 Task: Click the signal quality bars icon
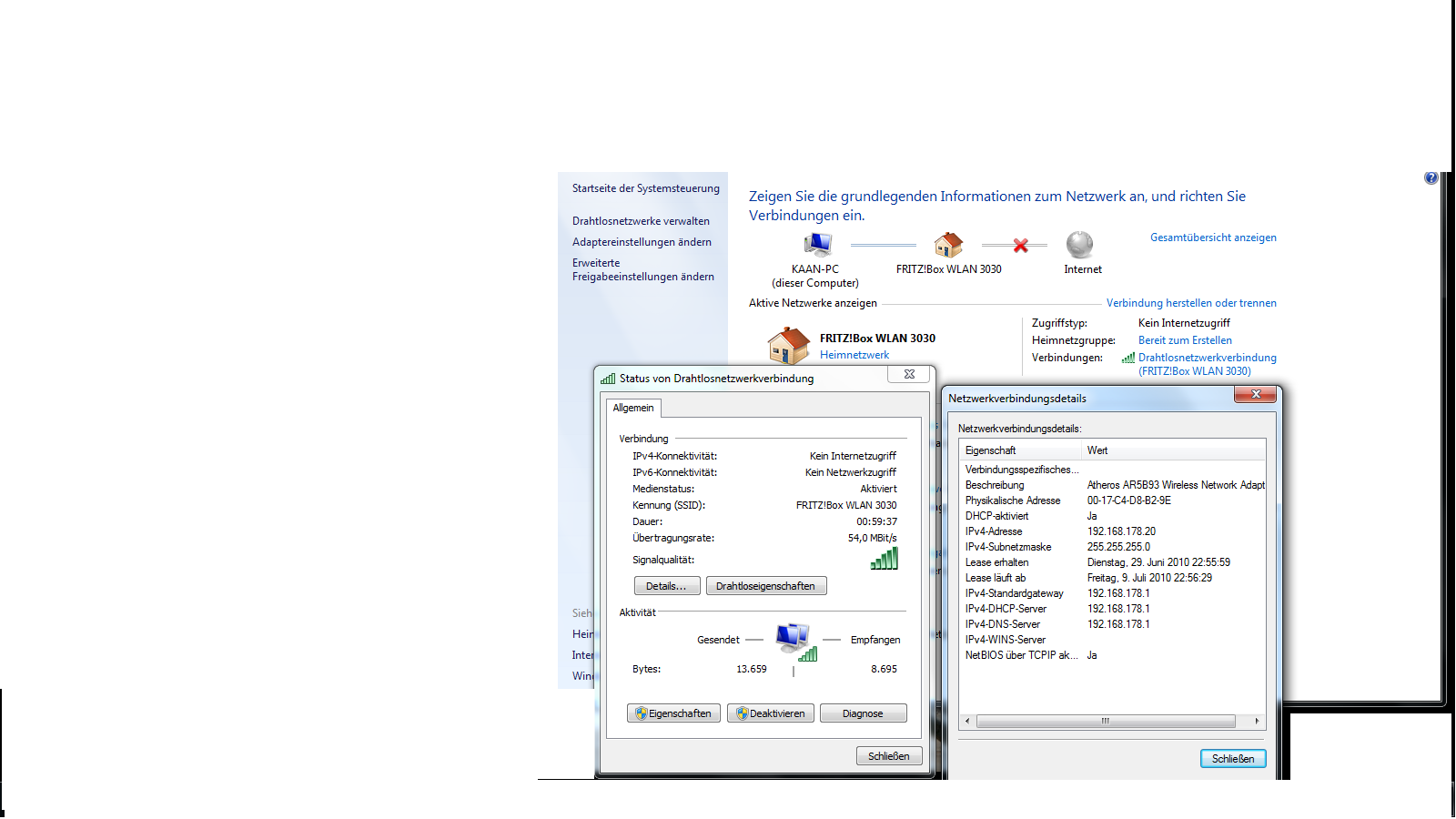[x=884, y=559]
